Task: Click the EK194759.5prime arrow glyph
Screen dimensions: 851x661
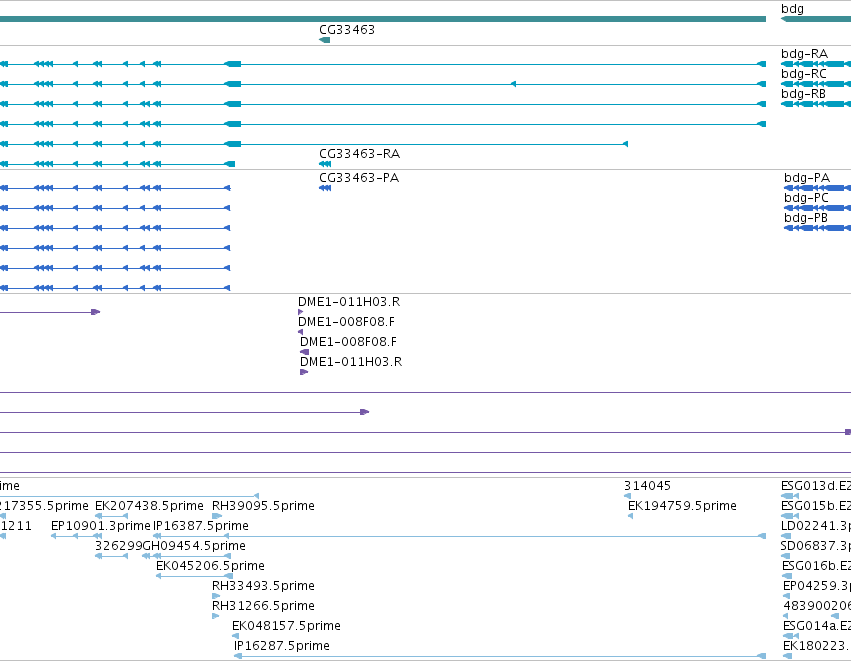Action: click(x=631, y=516)
